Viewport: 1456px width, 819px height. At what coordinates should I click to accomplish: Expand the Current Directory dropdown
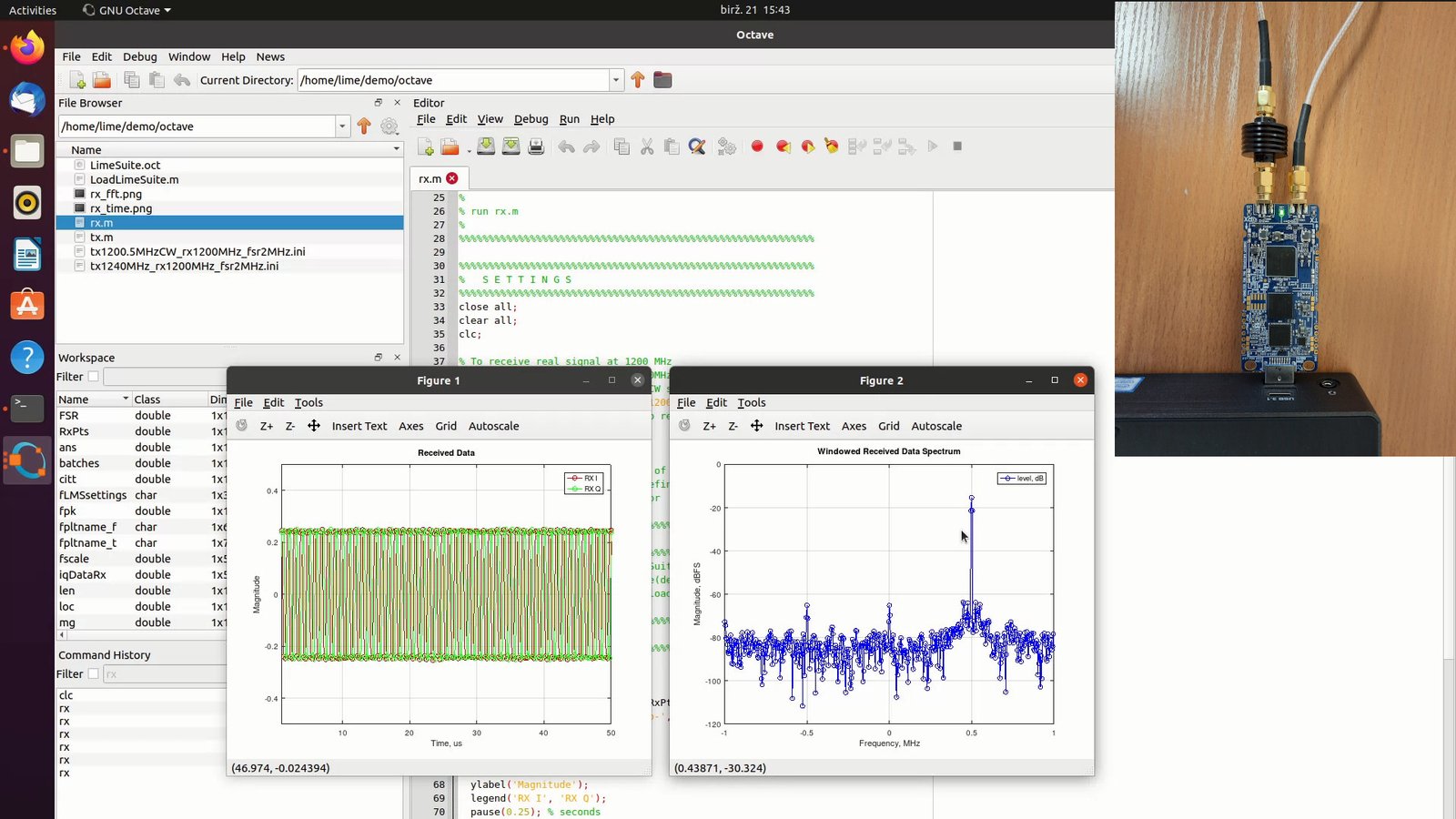coord(616,80)
